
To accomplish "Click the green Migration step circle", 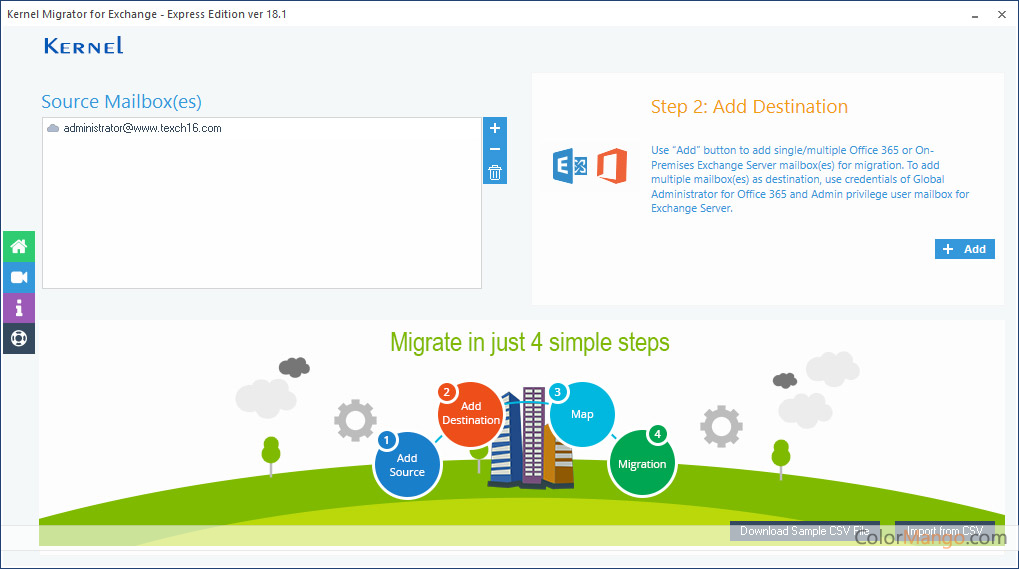I will (642, 464).
